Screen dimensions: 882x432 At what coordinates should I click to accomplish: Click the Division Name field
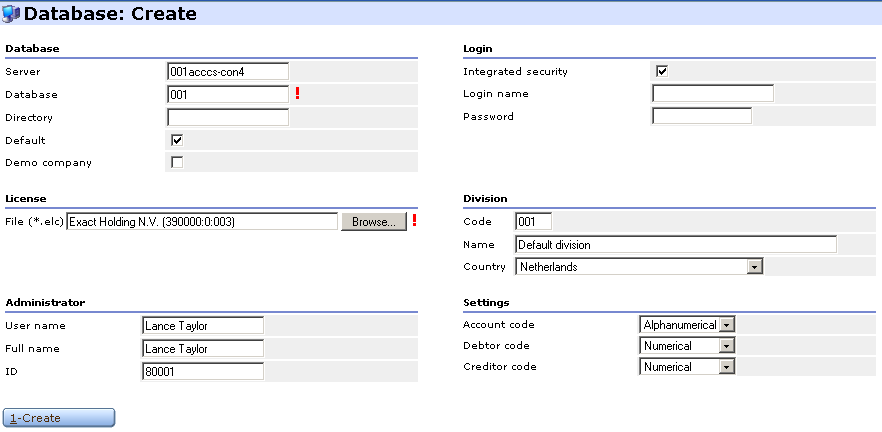pyautogui.click(x=676, y=244)
